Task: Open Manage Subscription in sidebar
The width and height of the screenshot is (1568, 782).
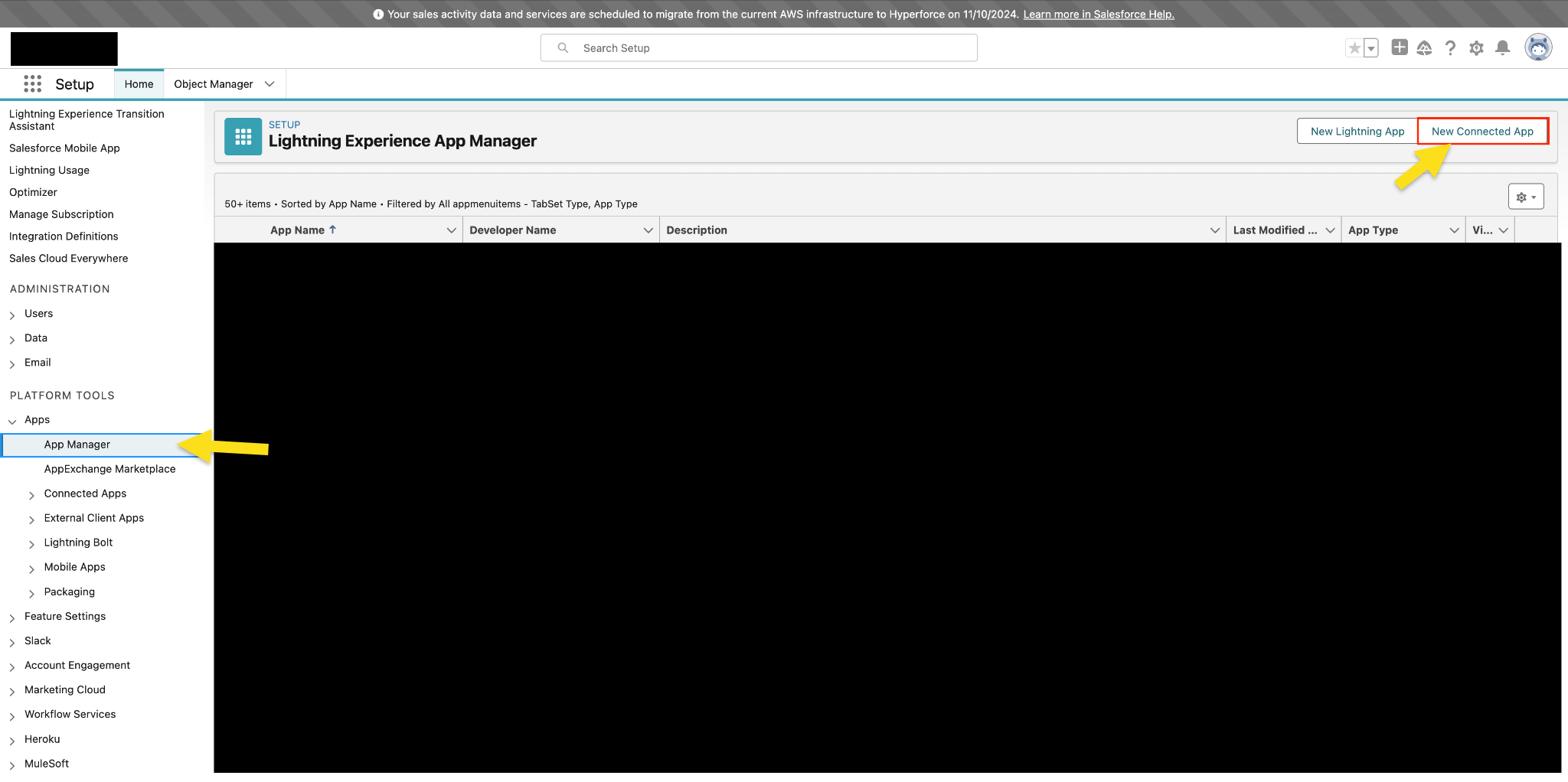Action: 61,214
